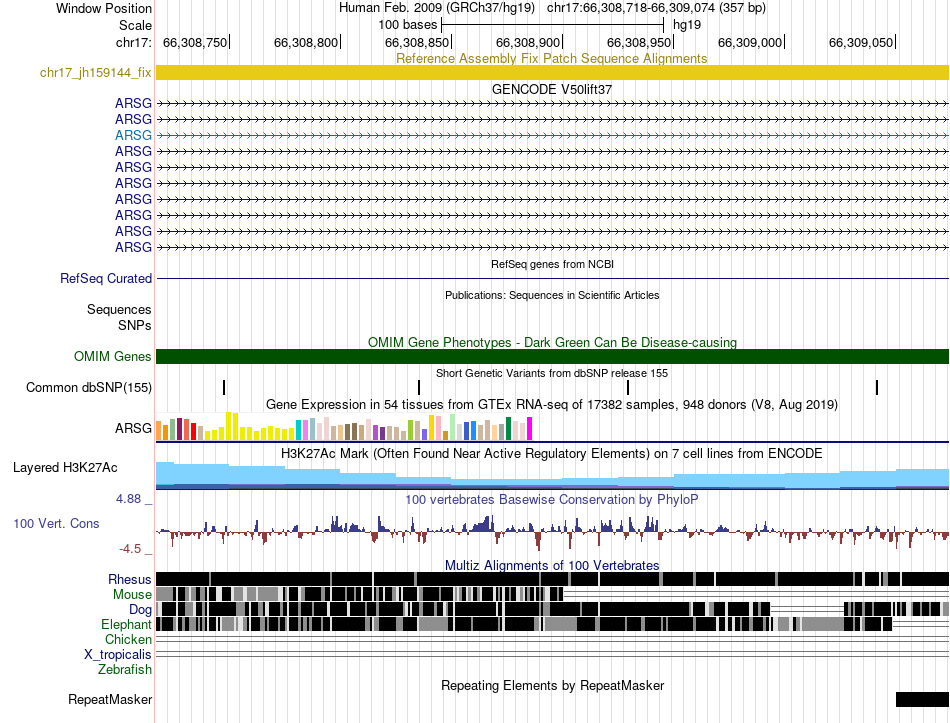The width and height of the screenshot is (950, 723).
Task: Select the Mouse alignment row label
Action: click(x=132, y=595)
